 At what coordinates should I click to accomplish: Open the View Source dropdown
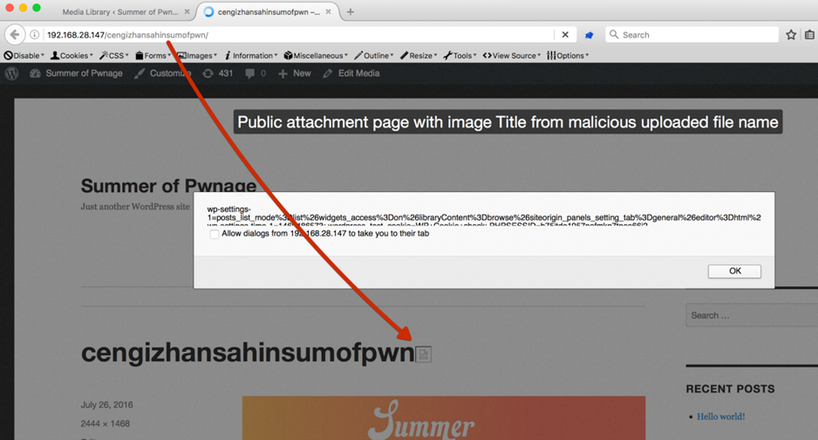(x=511, y=55)
